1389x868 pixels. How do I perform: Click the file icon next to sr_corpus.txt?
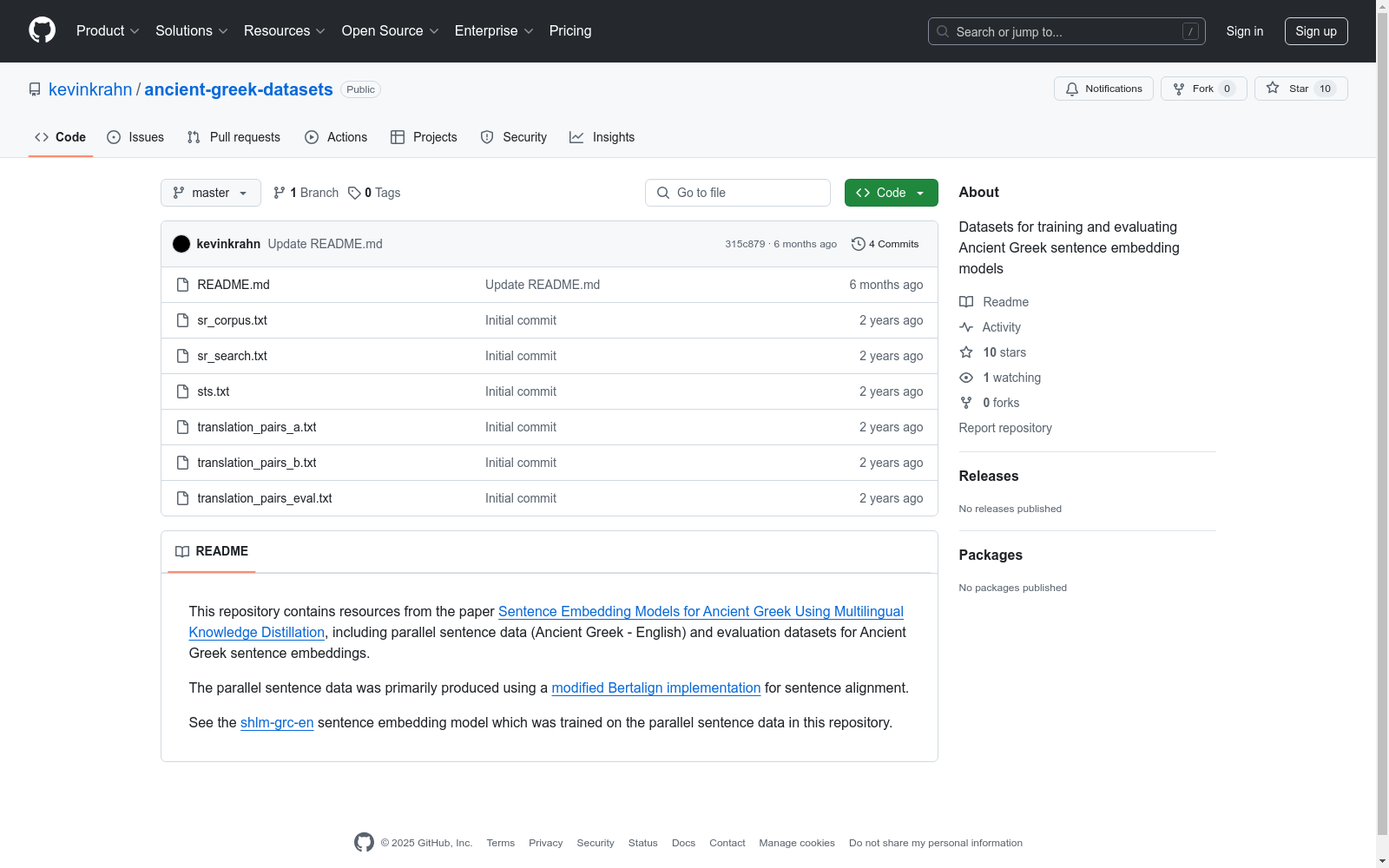(182, 320)
